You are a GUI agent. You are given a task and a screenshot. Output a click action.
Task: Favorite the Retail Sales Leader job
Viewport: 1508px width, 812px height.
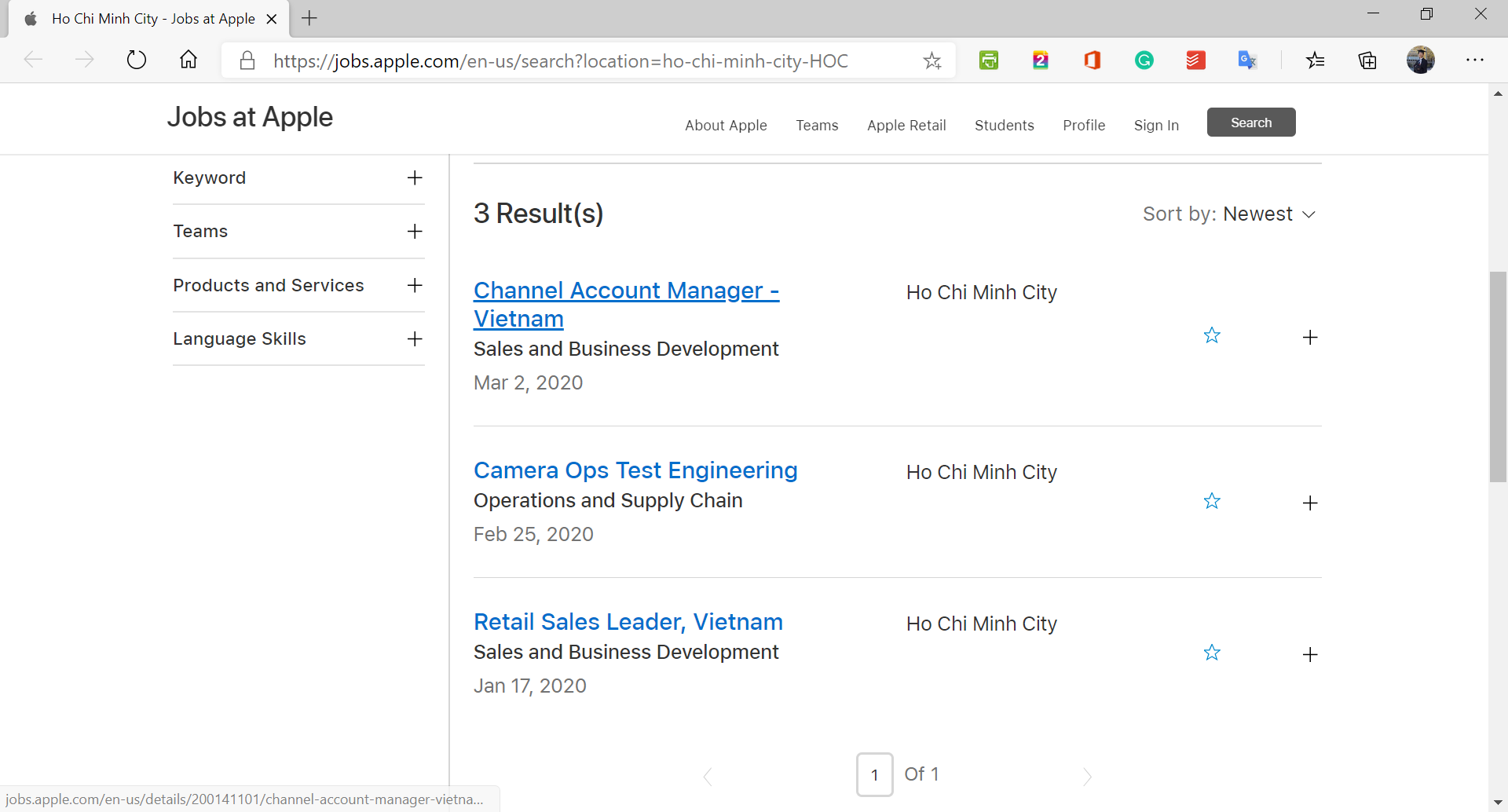(x=1212, y=653)
